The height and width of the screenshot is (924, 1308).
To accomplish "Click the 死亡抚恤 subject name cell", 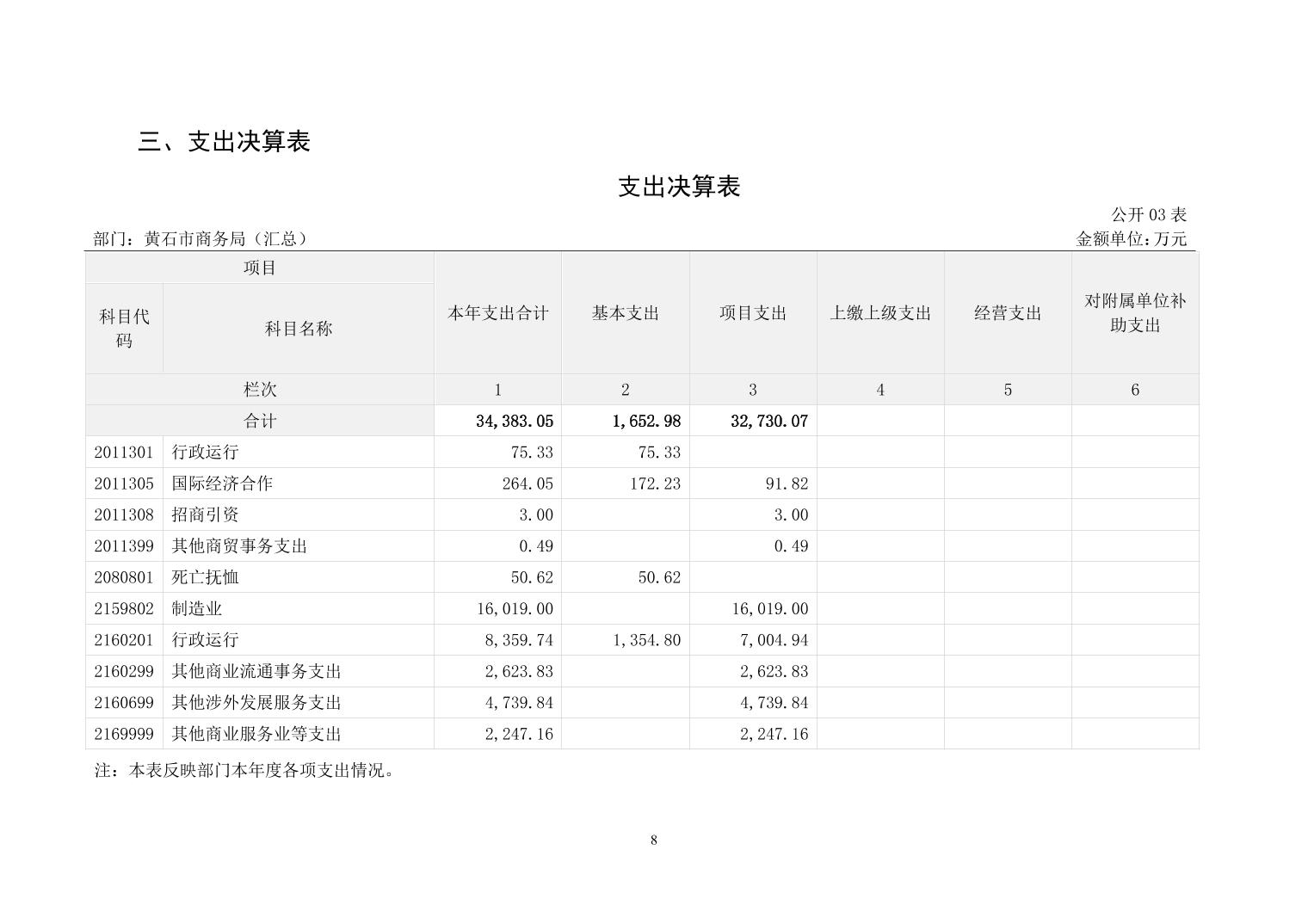I will (206, 577).
